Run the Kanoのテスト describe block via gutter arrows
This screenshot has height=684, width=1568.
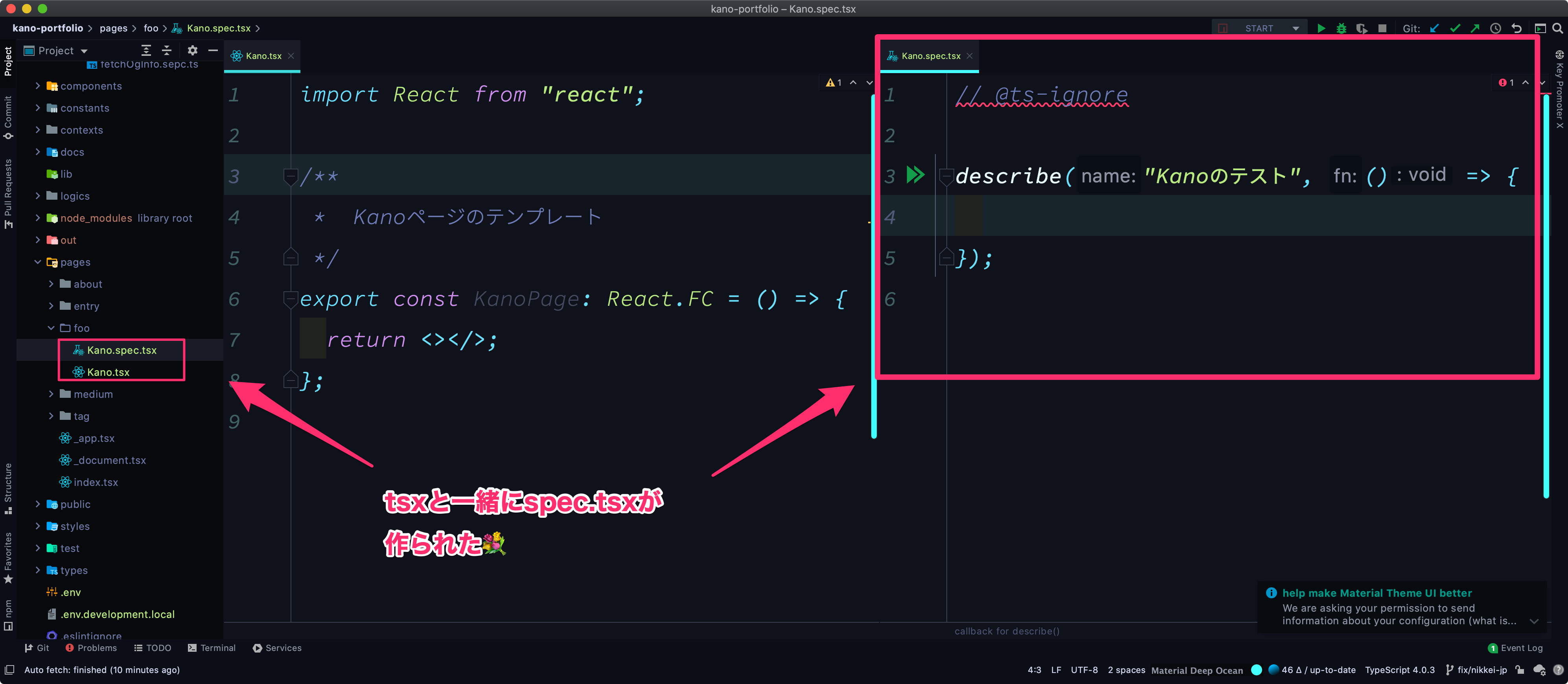[x=915, y=175]
